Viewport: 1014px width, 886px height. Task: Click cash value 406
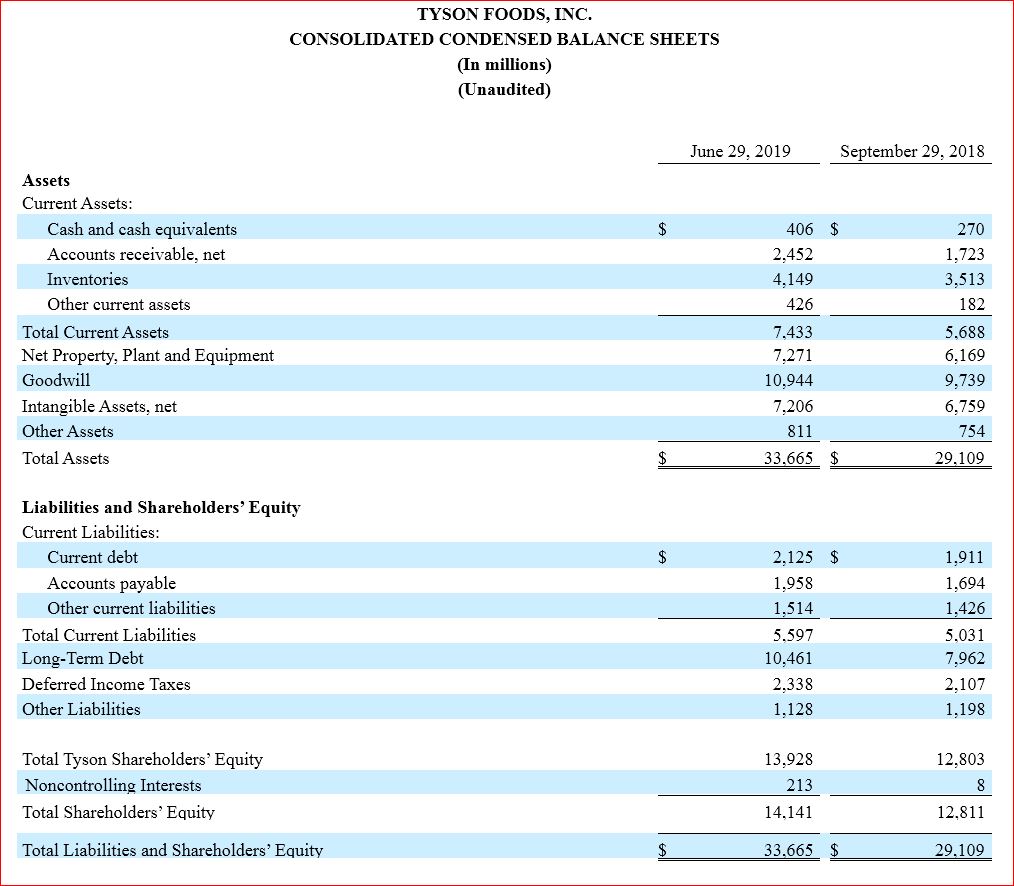[x=799, y=229]
